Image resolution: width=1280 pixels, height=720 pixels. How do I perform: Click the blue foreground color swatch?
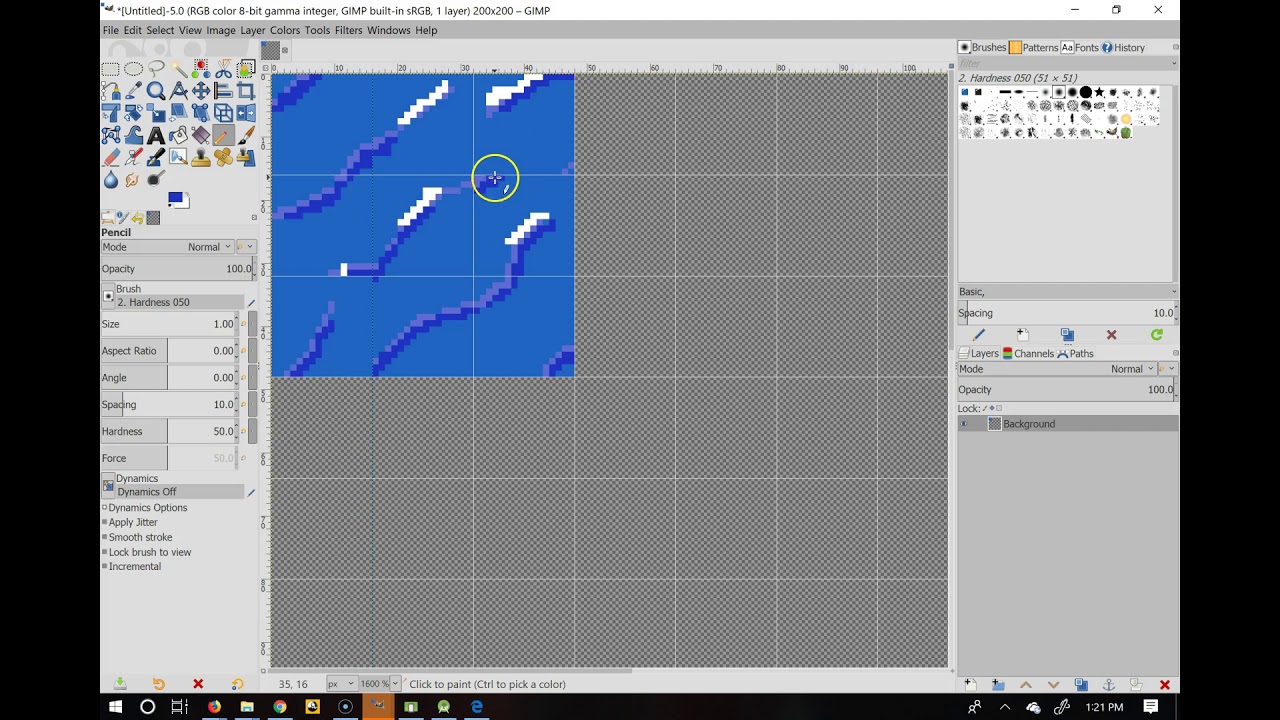pyautogui.click(x=175, y=198)
